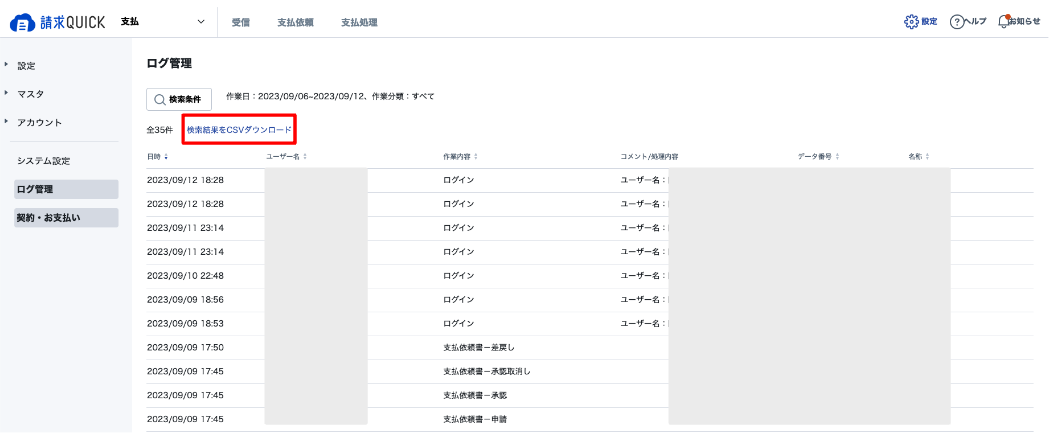Click the 2023/09/09 17:50 date cell

tap(185, 347)
